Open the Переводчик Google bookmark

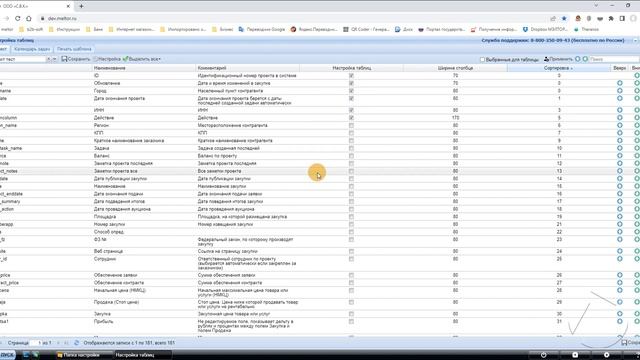262,29
